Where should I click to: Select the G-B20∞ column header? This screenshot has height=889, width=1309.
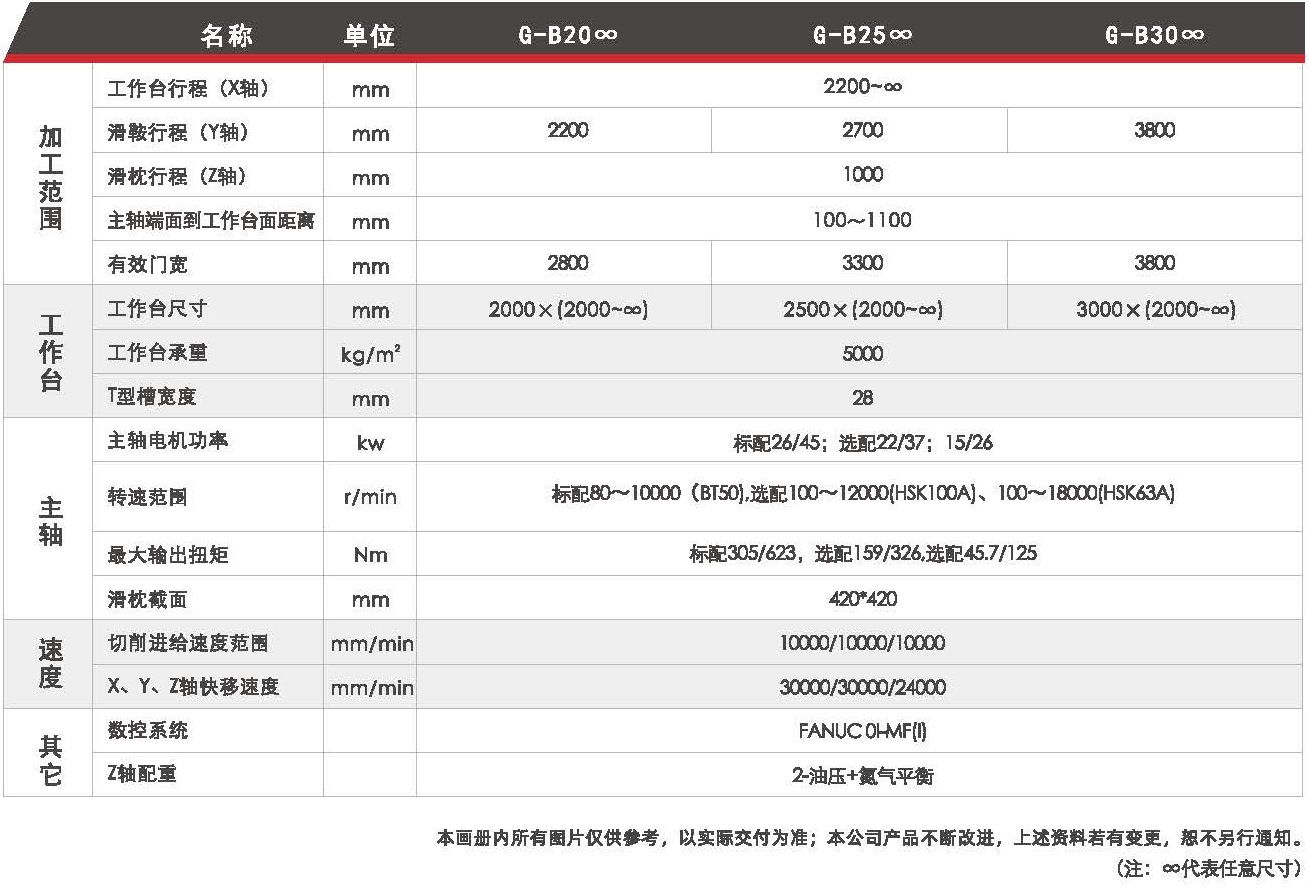[566, 35]
